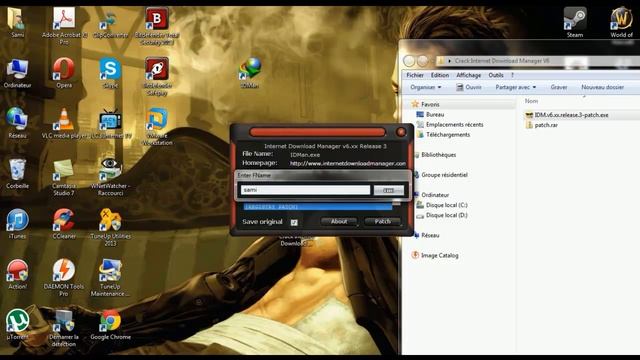Open the Affichage menu in Explorer

tap(469, 75)
